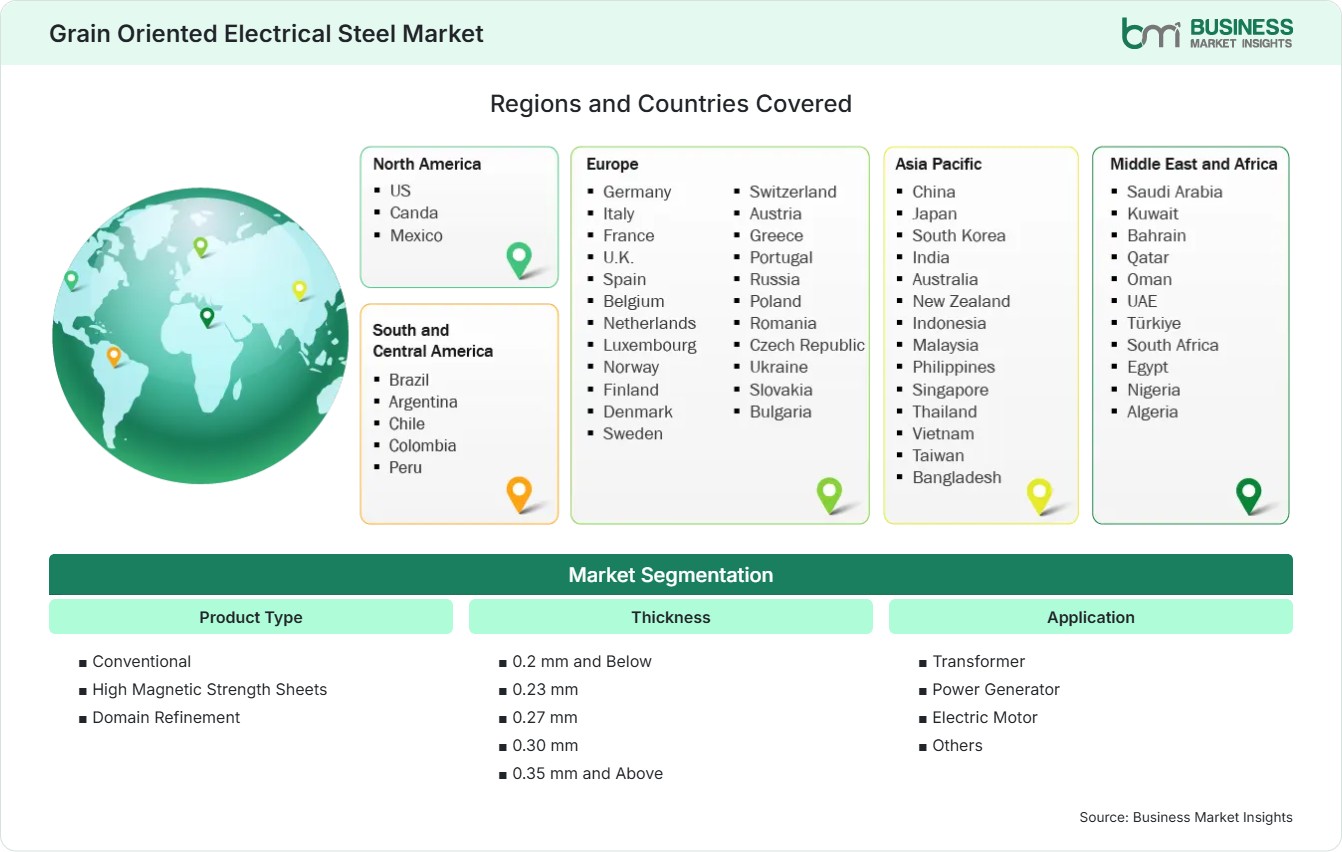Click the yellow pin in Asia Pacific card
Image resolution: width=1342 pixels, height=852 pixels.
[x=1040, y=495]
